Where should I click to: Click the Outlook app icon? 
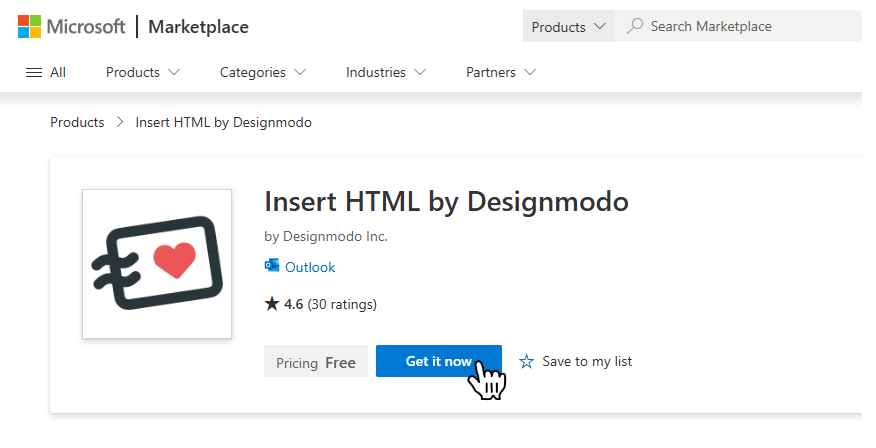[272, 267]
